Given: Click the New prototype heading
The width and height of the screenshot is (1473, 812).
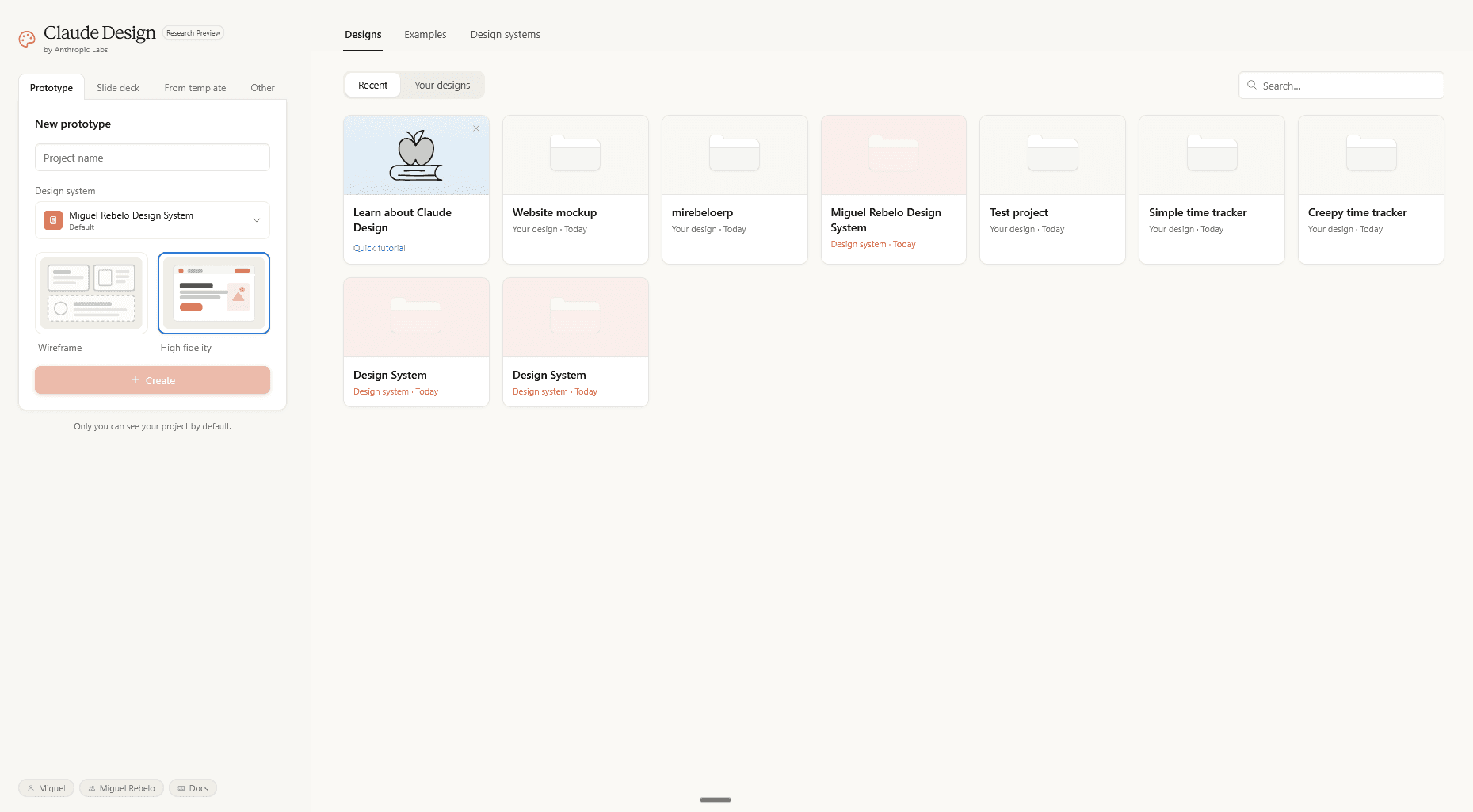Looking at the screenshot, I should coord(73,124).
